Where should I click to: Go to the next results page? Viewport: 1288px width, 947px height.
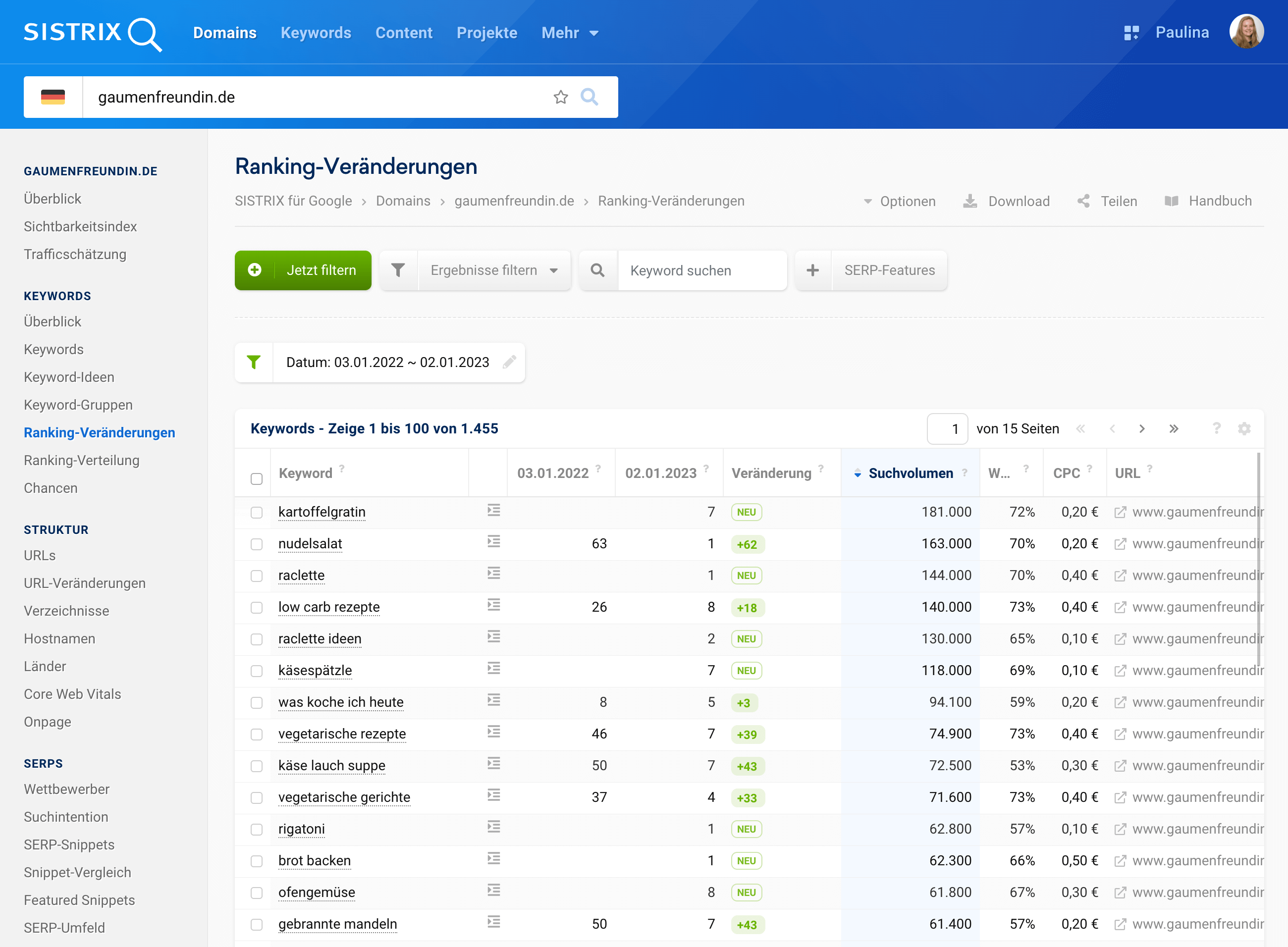point(1142,429)
